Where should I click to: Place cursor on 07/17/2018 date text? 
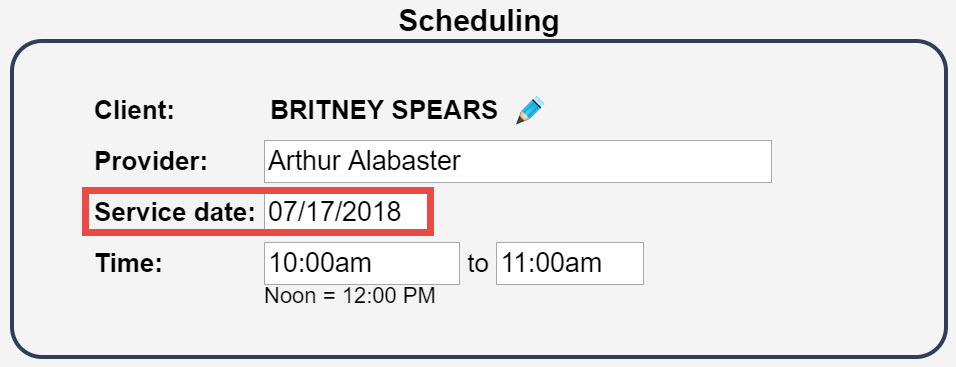click(335, 212)
